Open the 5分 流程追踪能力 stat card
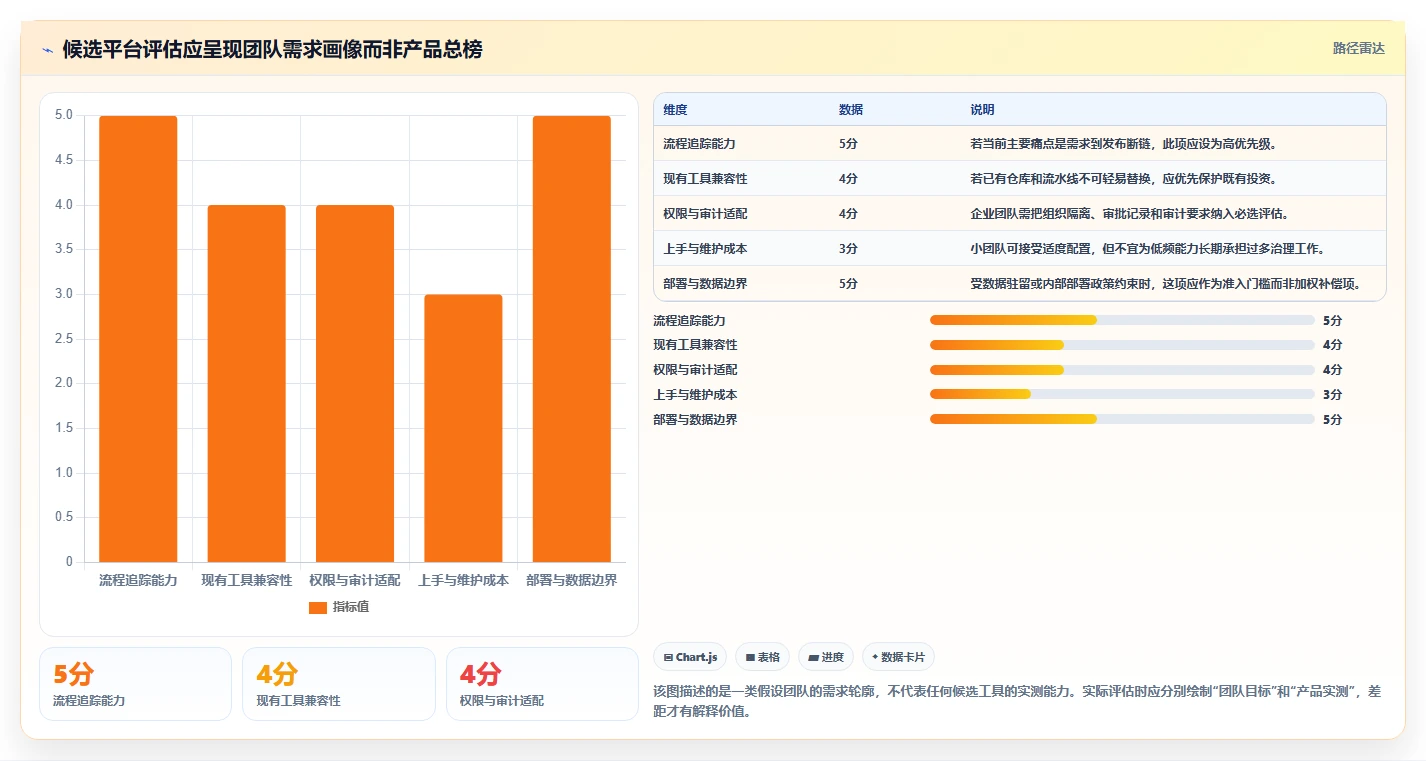The image size is (1426, 761). tap(135, 684)
